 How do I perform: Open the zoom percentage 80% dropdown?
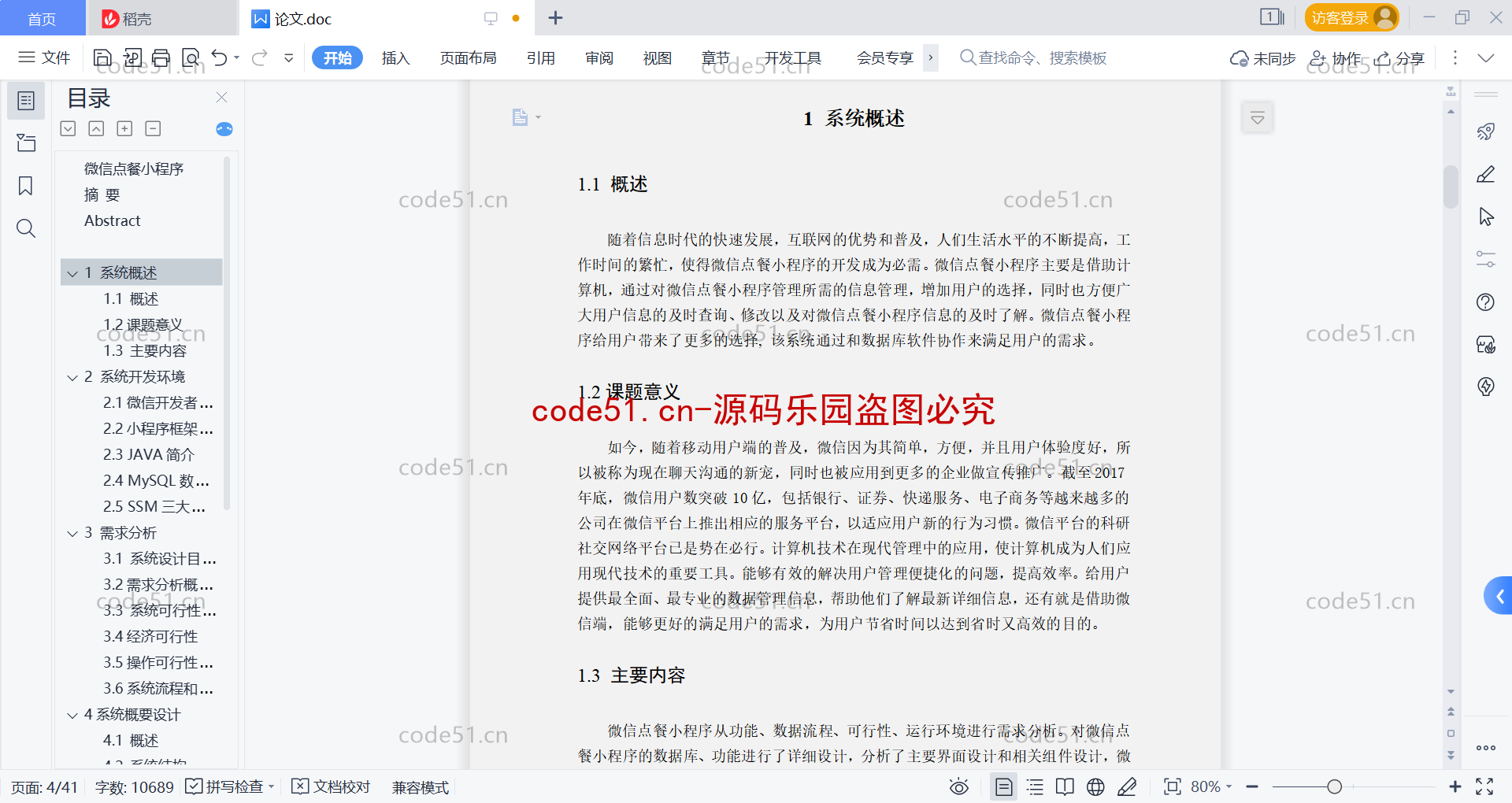point(1211,786)
